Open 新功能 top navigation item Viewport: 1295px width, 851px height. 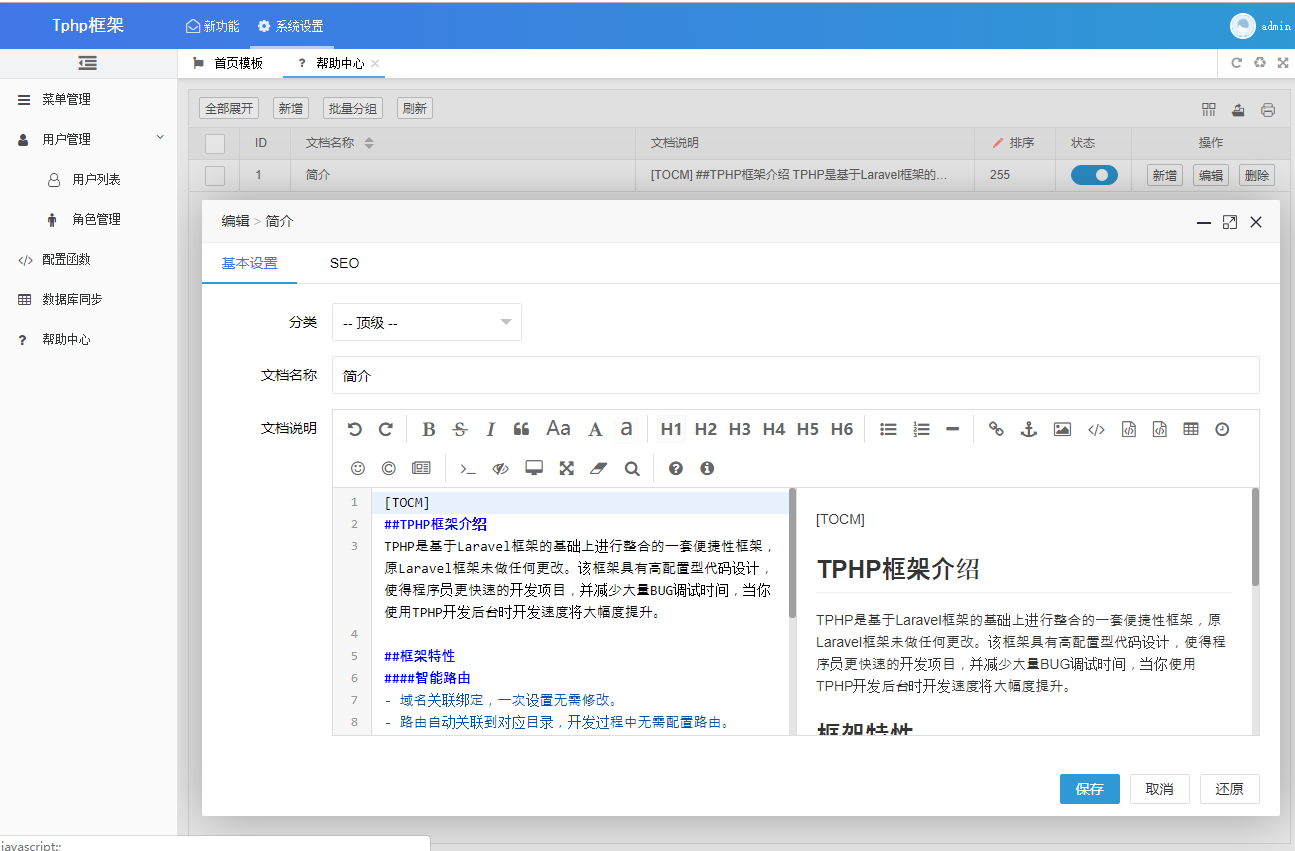click(212, 26)
